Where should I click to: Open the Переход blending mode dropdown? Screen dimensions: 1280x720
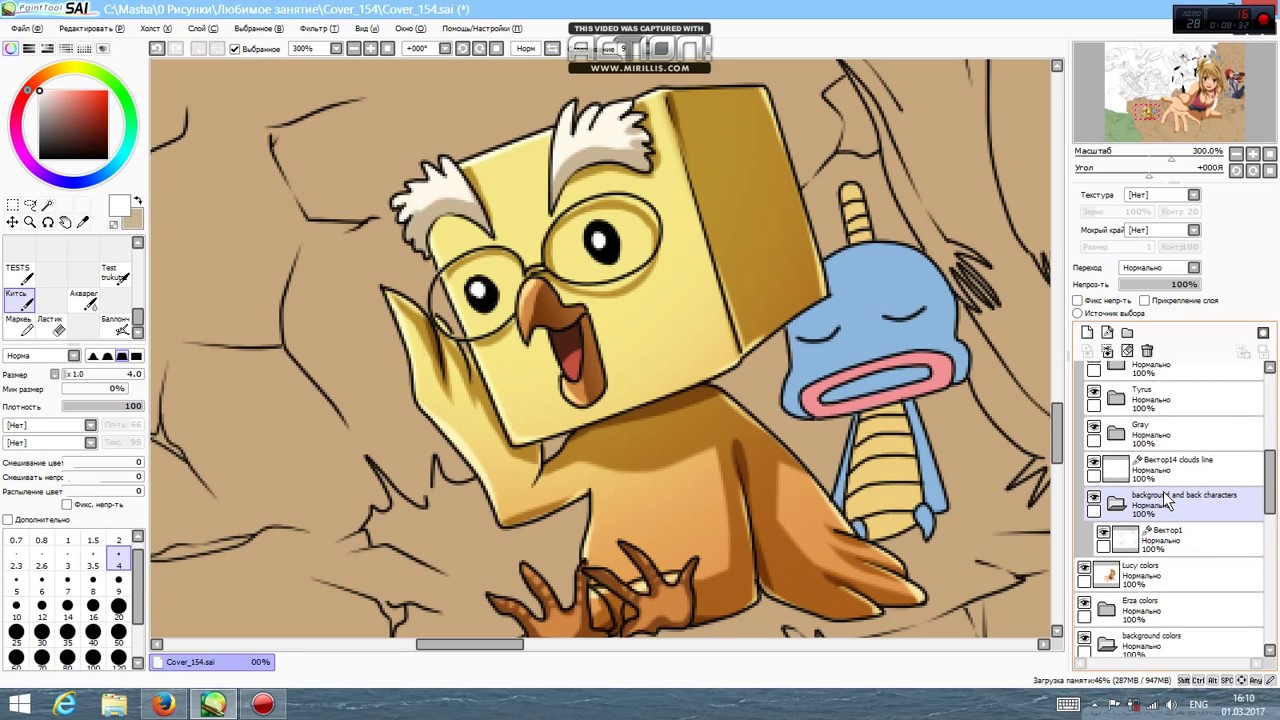tap(1194, 267)
